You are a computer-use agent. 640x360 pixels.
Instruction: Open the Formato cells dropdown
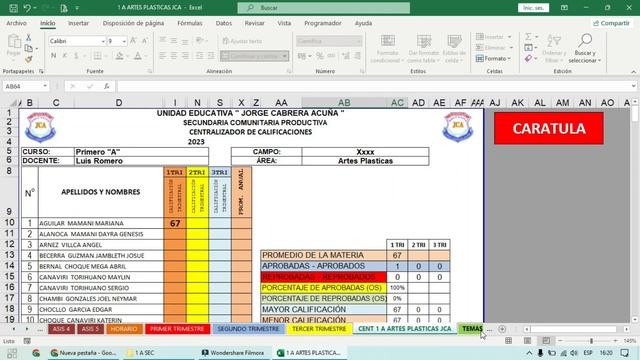pyautogui.click(x=493, y=59)
